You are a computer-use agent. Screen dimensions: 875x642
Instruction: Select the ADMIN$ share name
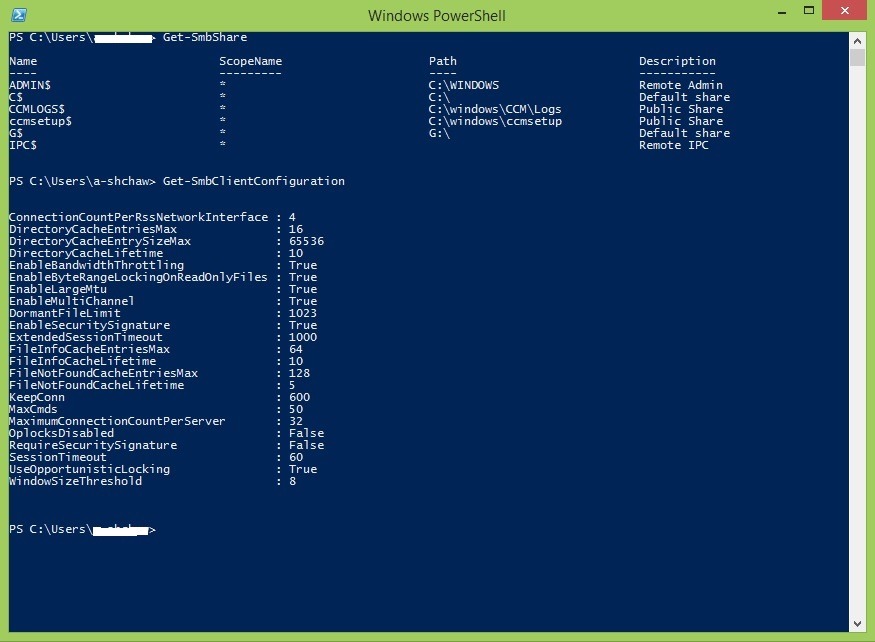click(30, 85)
